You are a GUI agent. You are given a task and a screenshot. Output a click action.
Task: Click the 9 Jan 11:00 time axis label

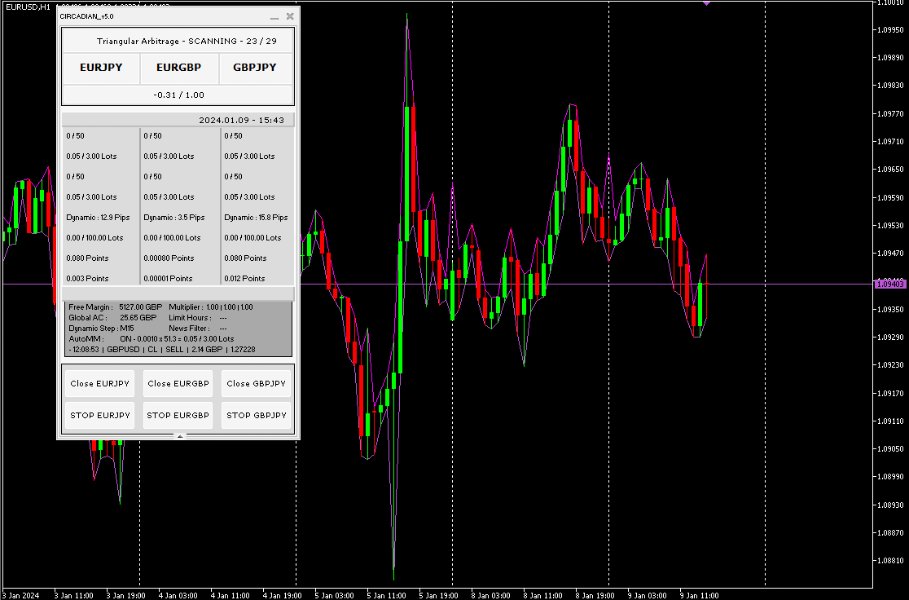699,595
